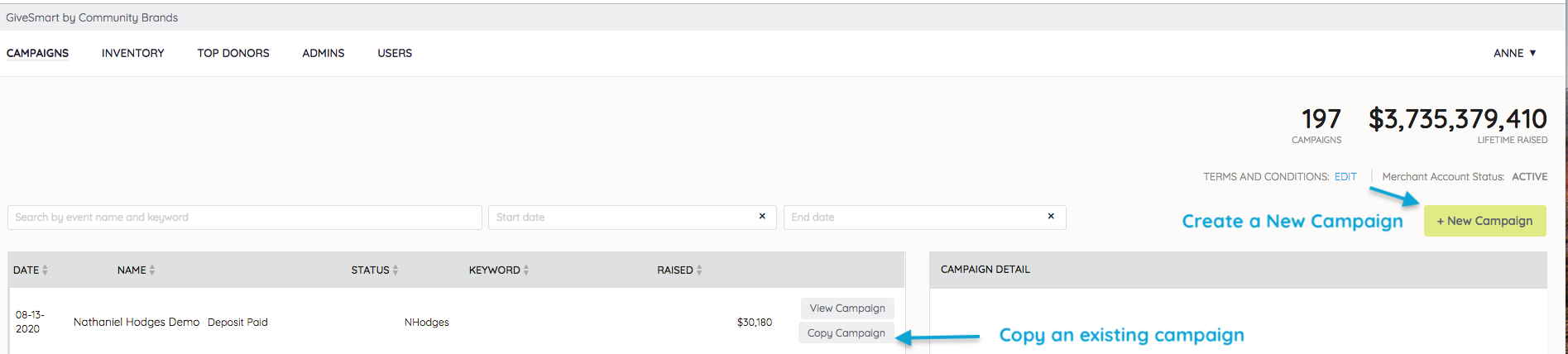The image size is (1568, 354).
Task: Focus the event name and keyword search box
Action: 244,218
